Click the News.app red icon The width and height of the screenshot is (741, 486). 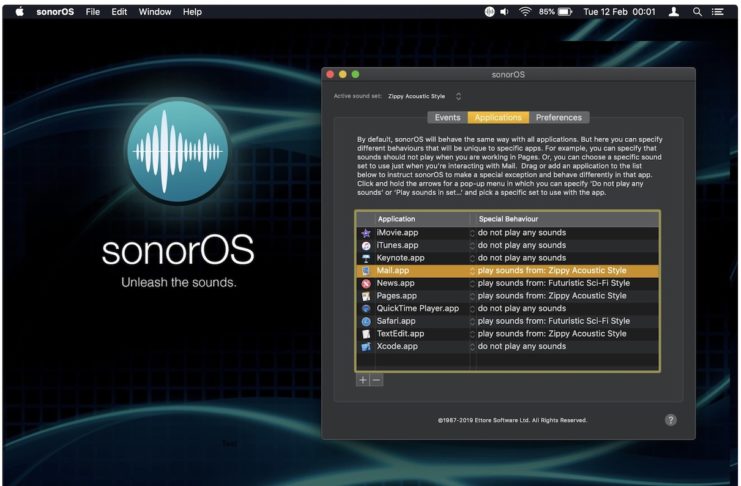coord(366,284)
